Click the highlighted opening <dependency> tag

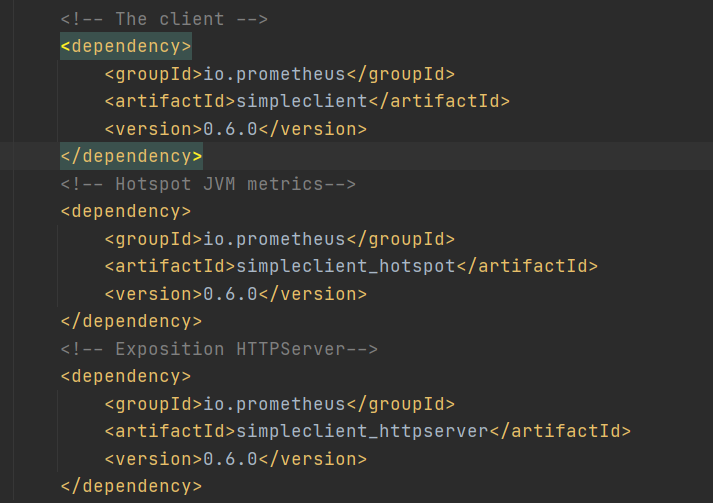coord(126,46)
